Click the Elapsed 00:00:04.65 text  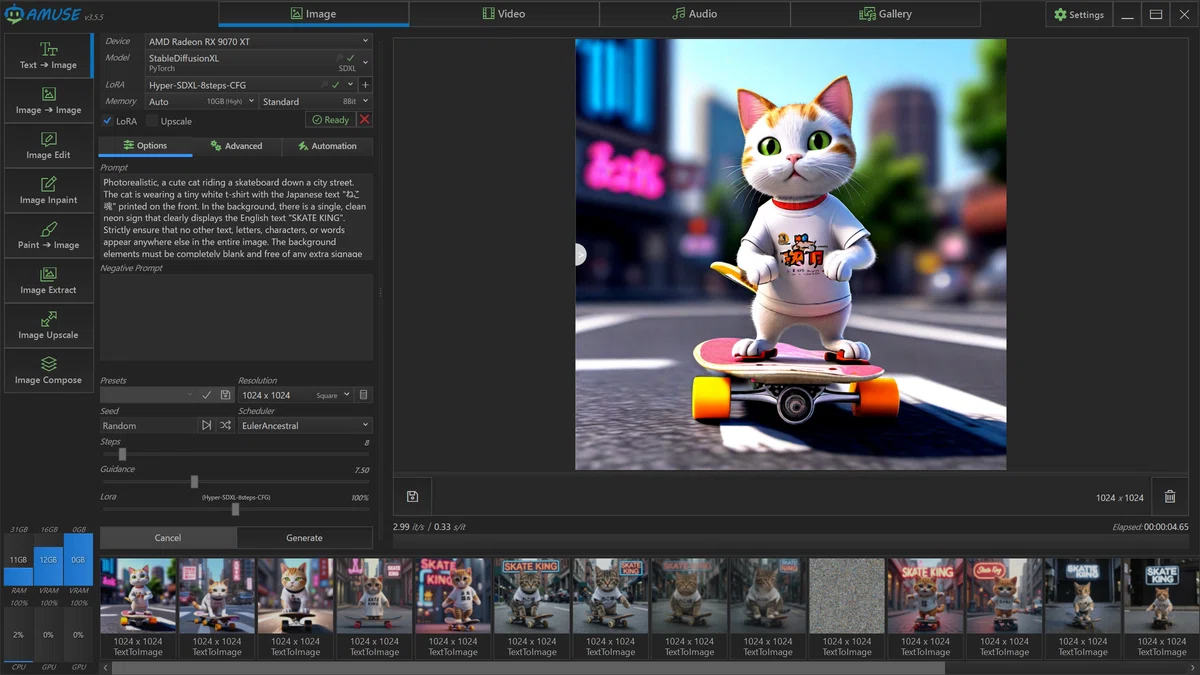click(x=1150, y=526)
